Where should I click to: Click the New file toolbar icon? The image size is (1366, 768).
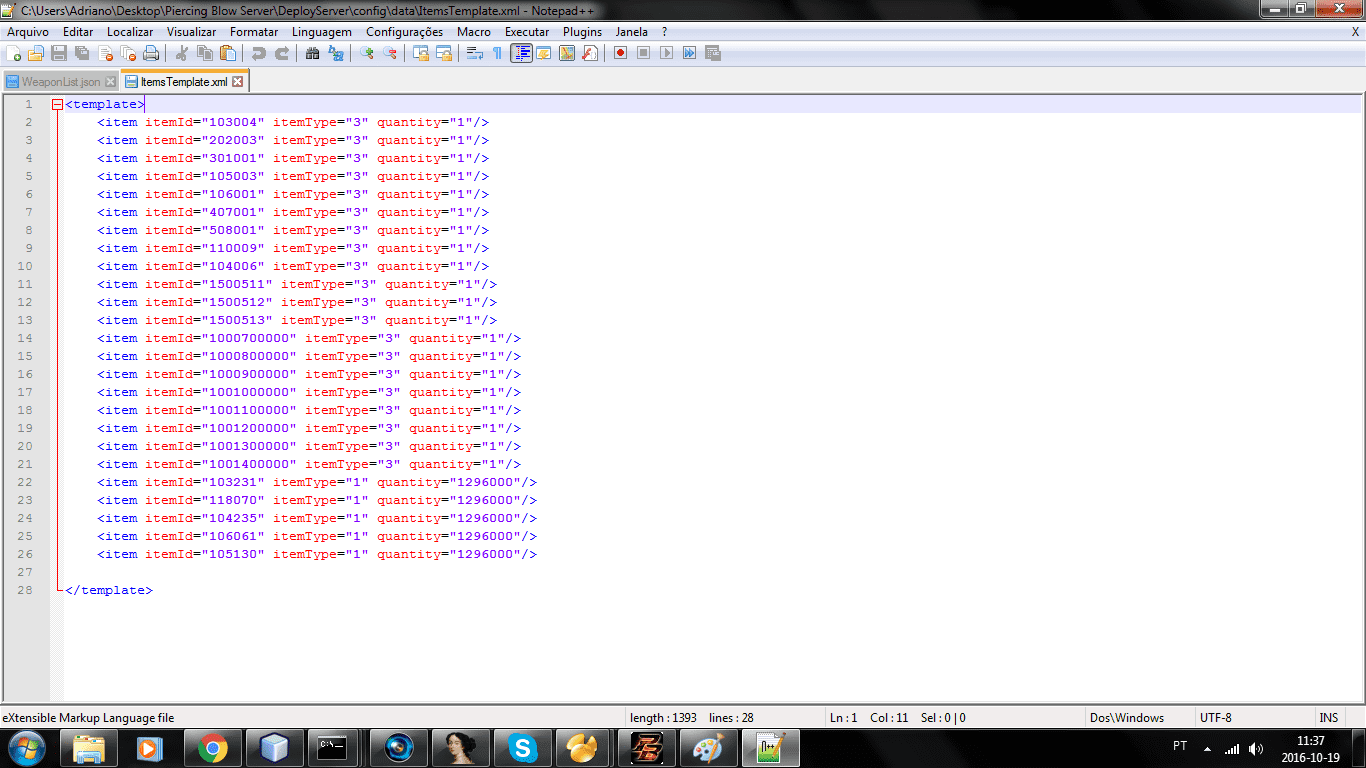(x=14, y=53)
